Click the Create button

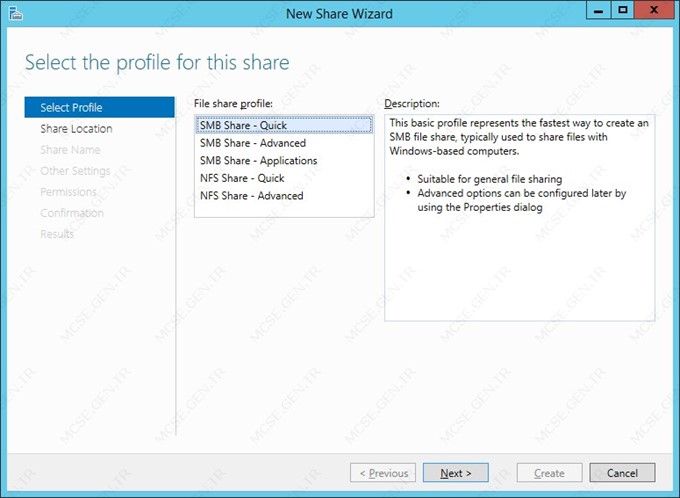click(549, 473)
